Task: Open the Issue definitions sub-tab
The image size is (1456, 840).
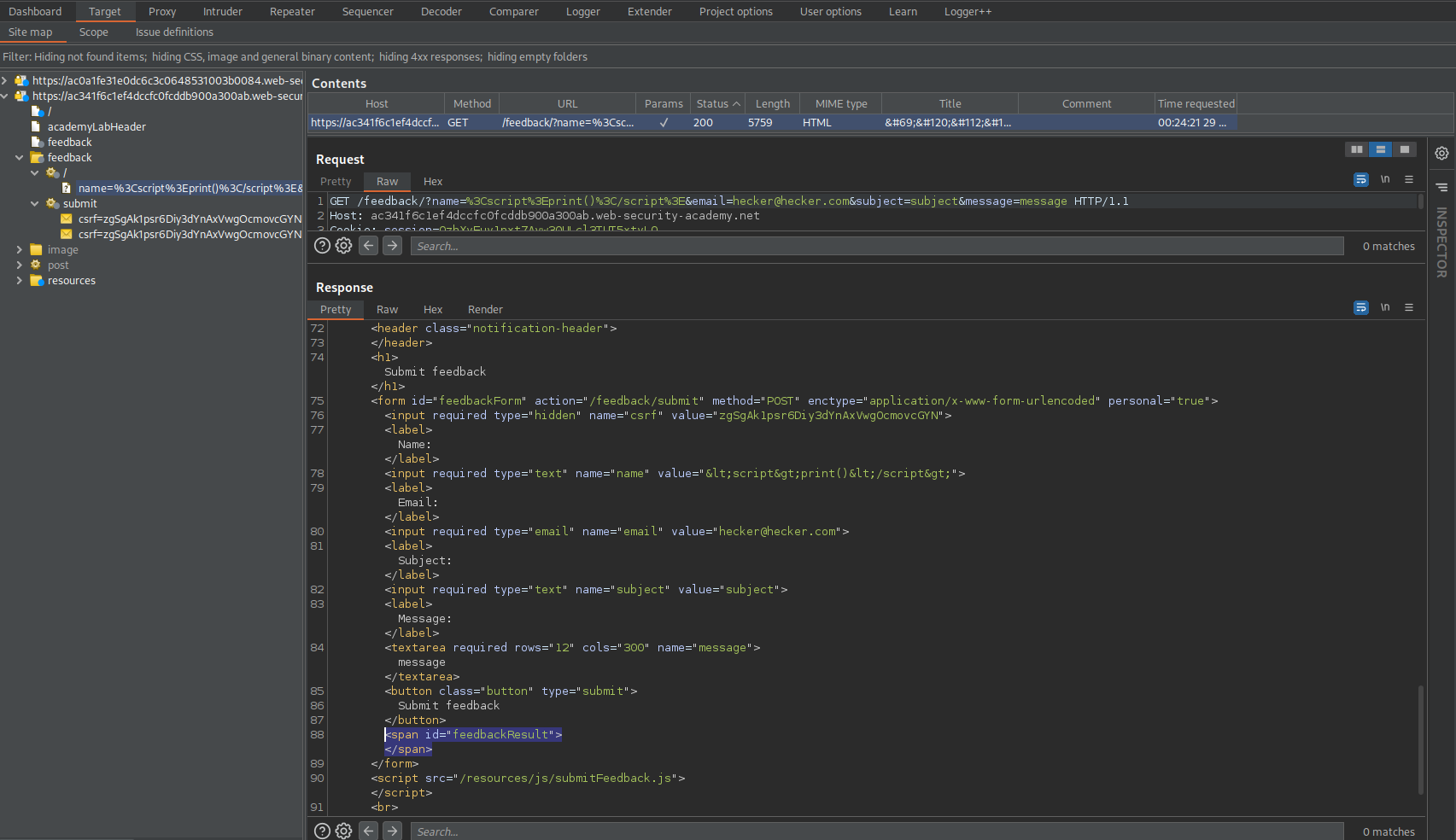Action: pos(174,32)
